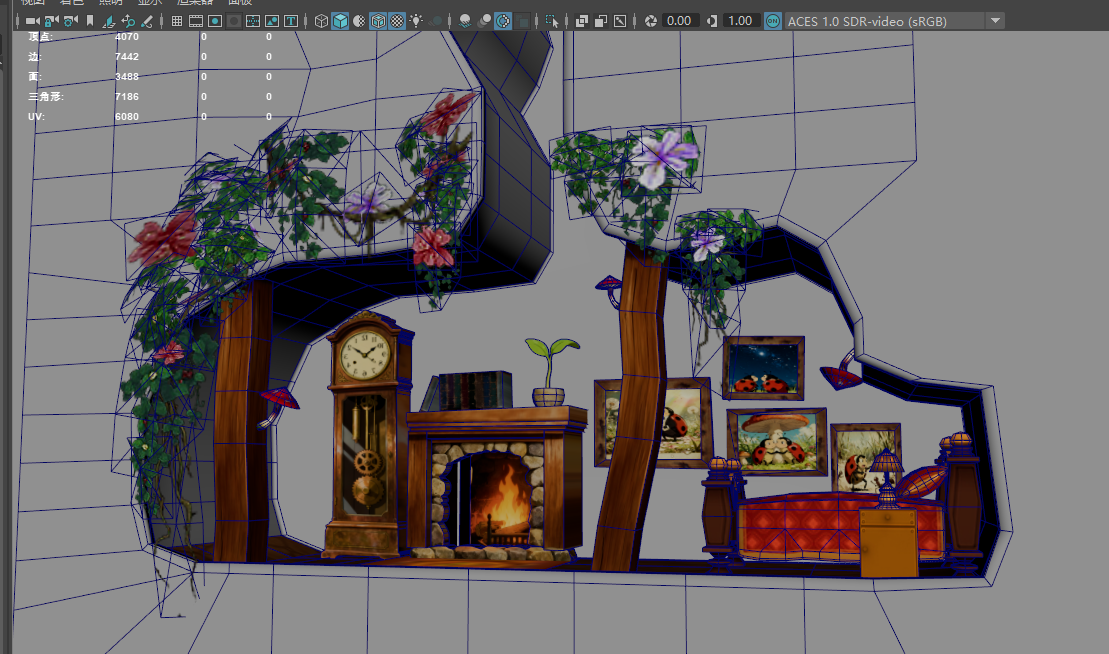The width and height of the screenshot is (1109, 654).
Task: Turn off the view transform ON button
Action: [x=772, y=20]
